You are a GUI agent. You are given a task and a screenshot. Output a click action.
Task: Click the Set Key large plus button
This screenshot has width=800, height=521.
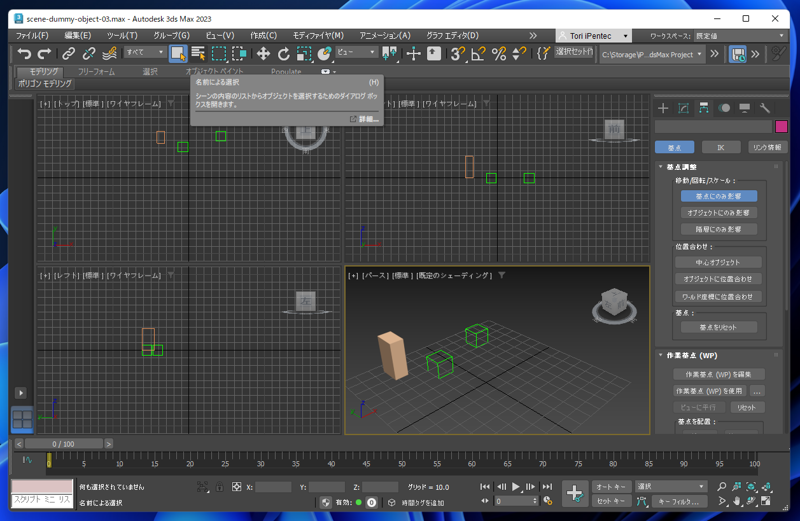[x=576, y=493]
